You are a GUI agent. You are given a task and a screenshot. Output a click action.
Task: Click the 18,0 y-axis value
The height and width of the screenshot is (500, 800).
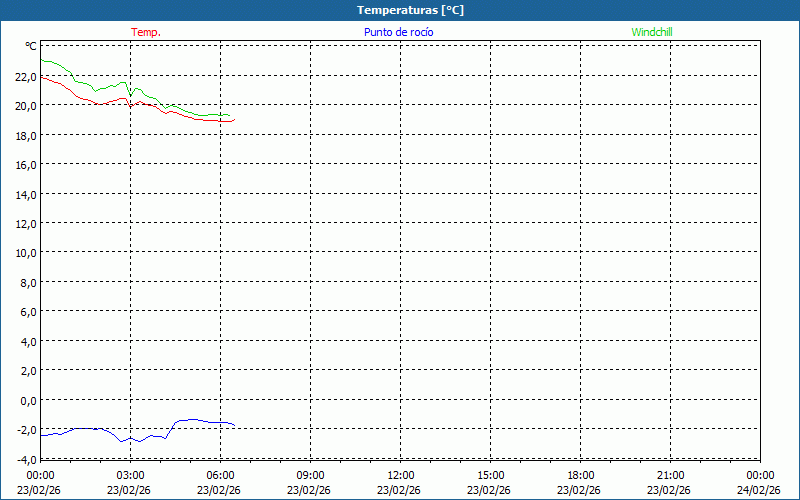[24, 135]
